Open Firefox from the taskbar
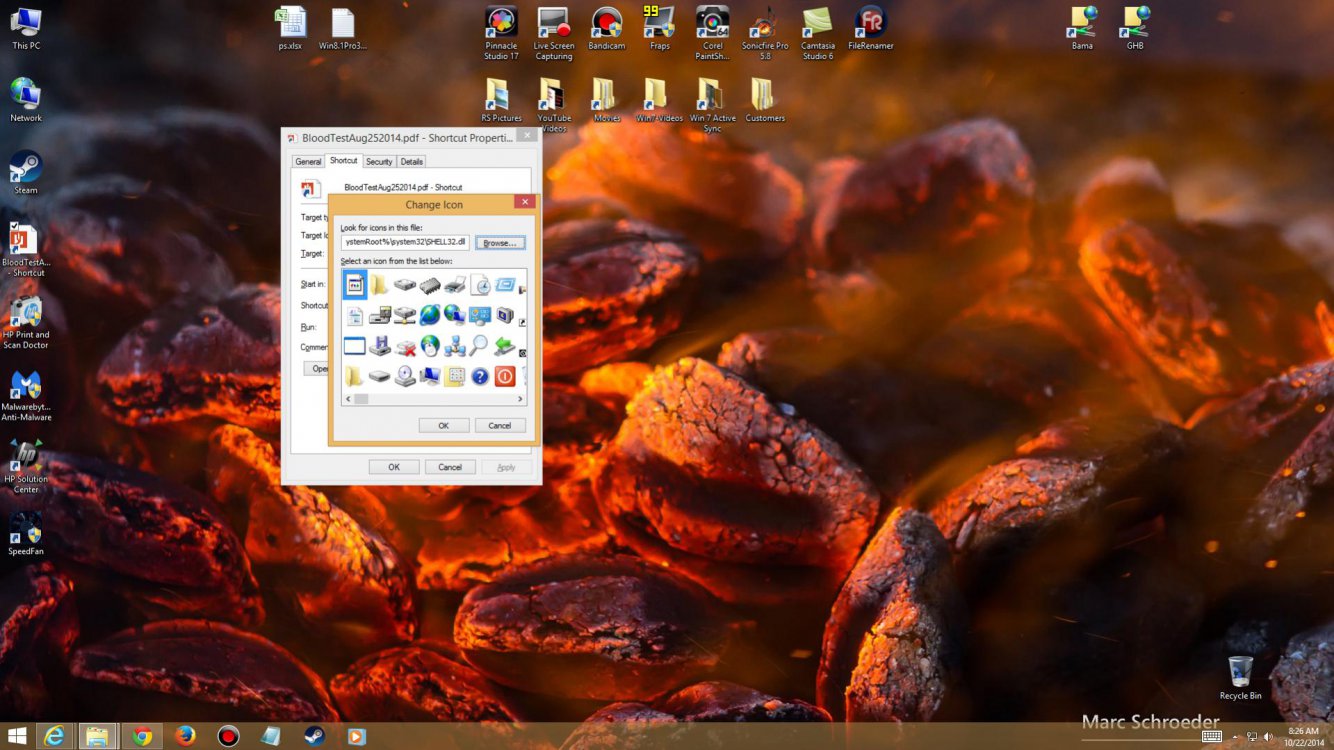1334x750 pixels. pyautogui.click(x=185, y=736)
